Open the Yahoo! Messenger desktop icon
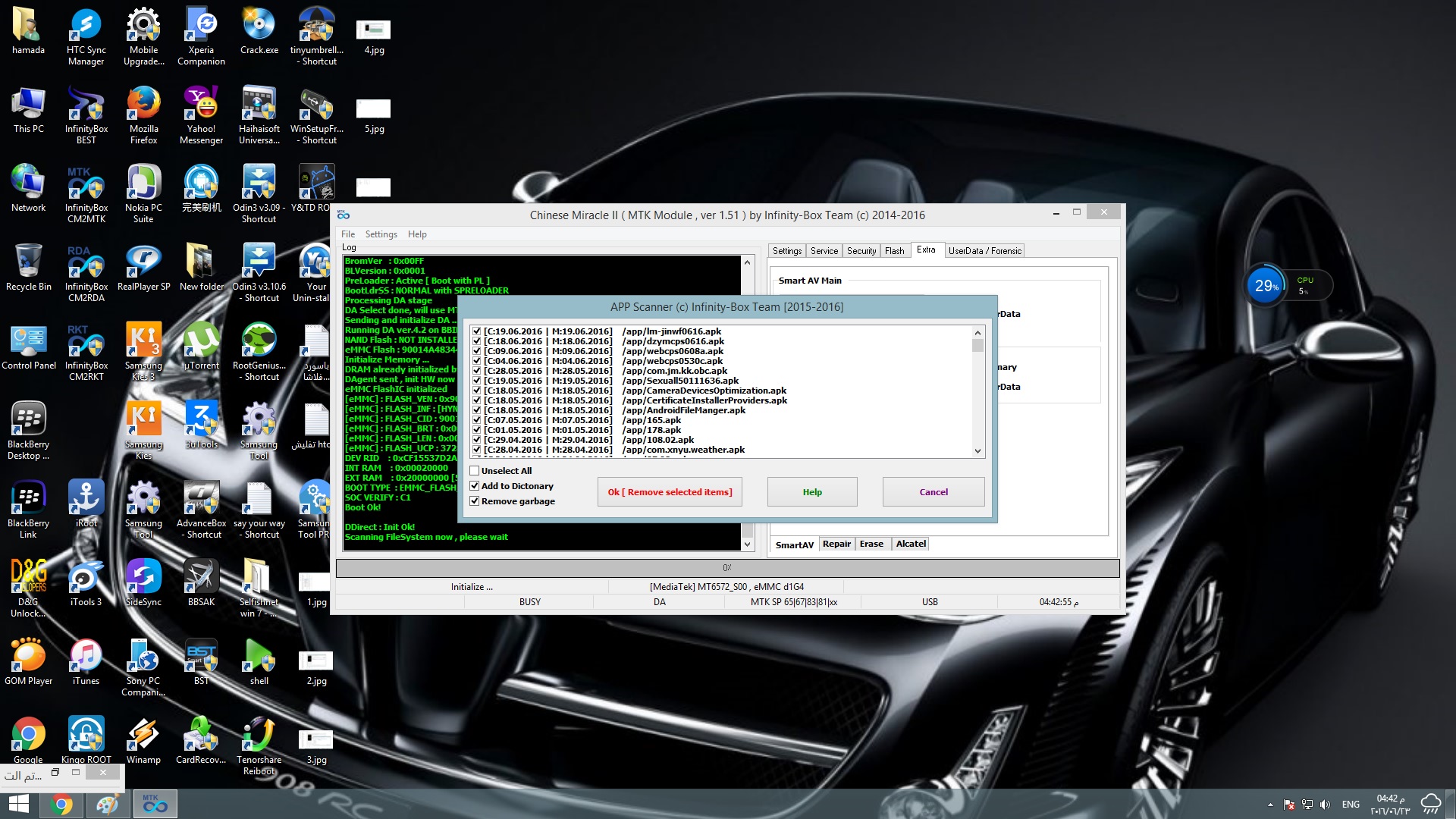This screenshot has height=819, width=1456. point(201,115)
